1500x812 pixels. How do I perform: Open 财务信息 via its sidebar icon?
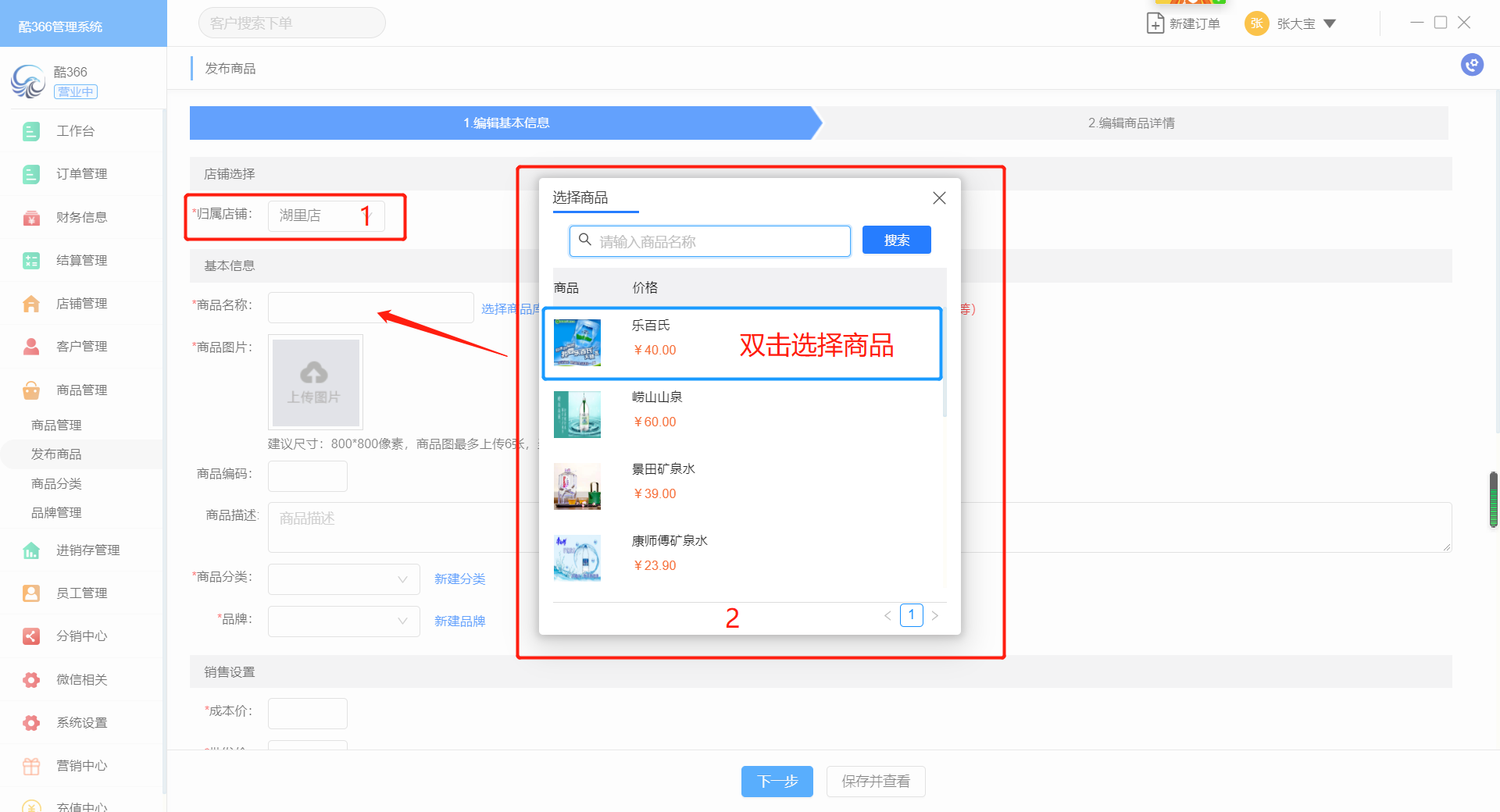point(31,218)
